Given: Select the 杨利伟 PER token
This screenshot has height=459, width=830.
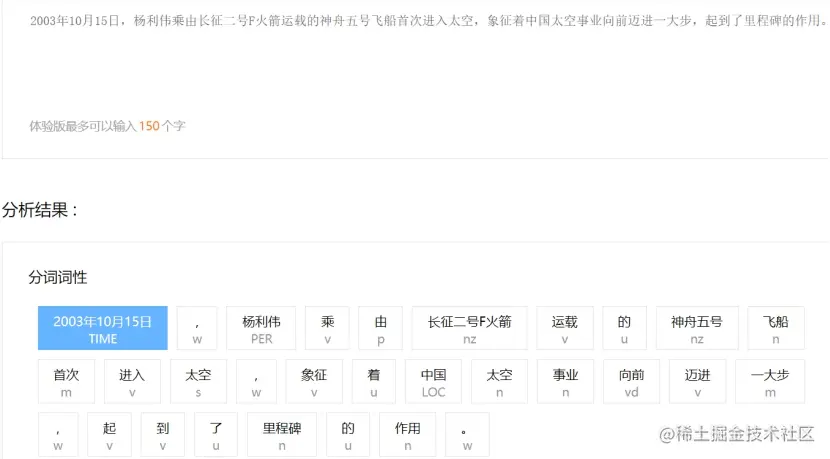Looking at the screenshot, I should [261, 328].
